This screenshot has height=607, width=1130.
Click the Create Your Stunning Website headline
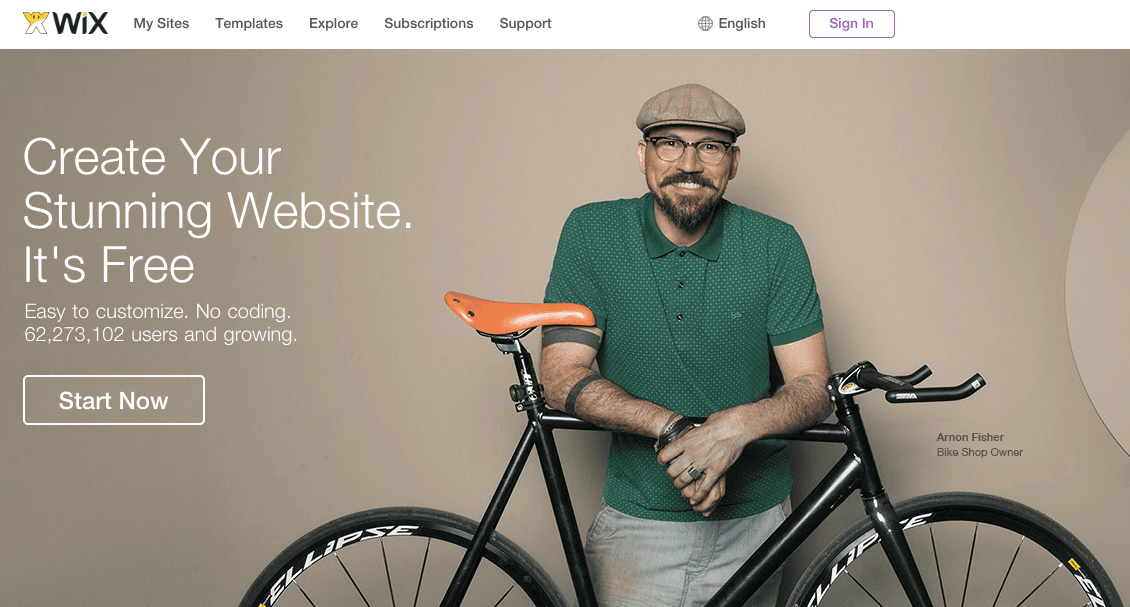click(x=218, y=211)
